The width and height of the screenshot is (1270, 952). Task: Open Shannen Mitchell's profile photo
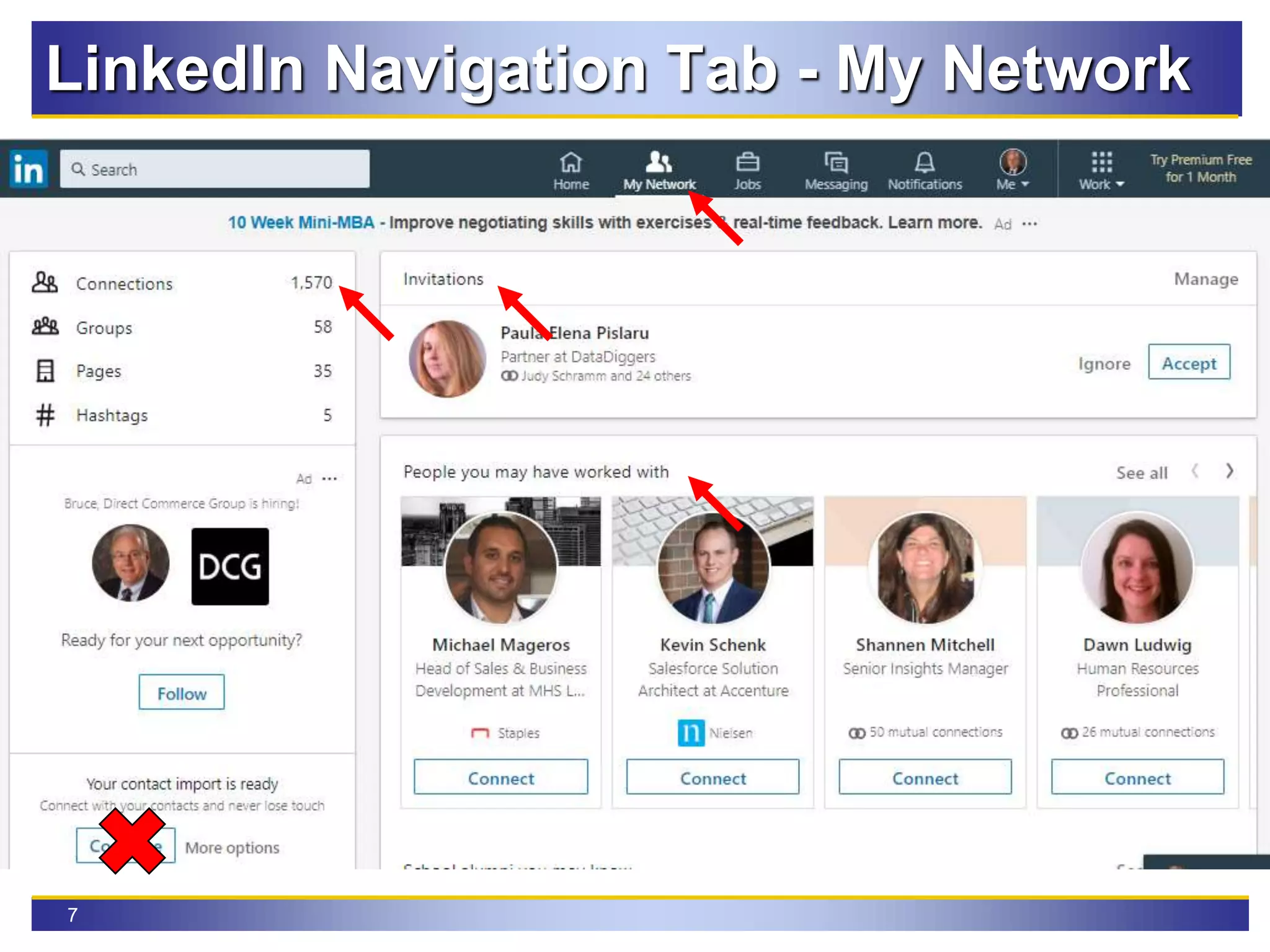[x=925, y=567]
